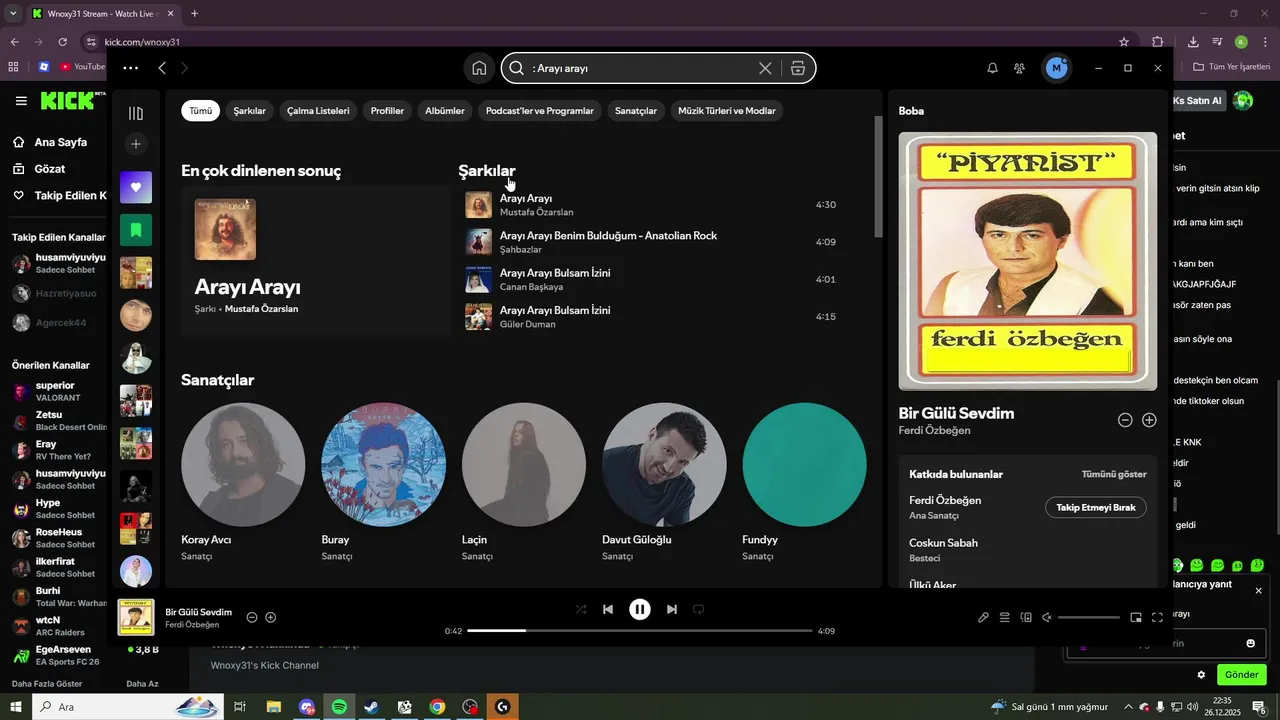Image resolution: width=1280 pixels, height=720 pixels.
Task: Open Ana Sayfa in Kick sidebar
Action: point(60,142)
